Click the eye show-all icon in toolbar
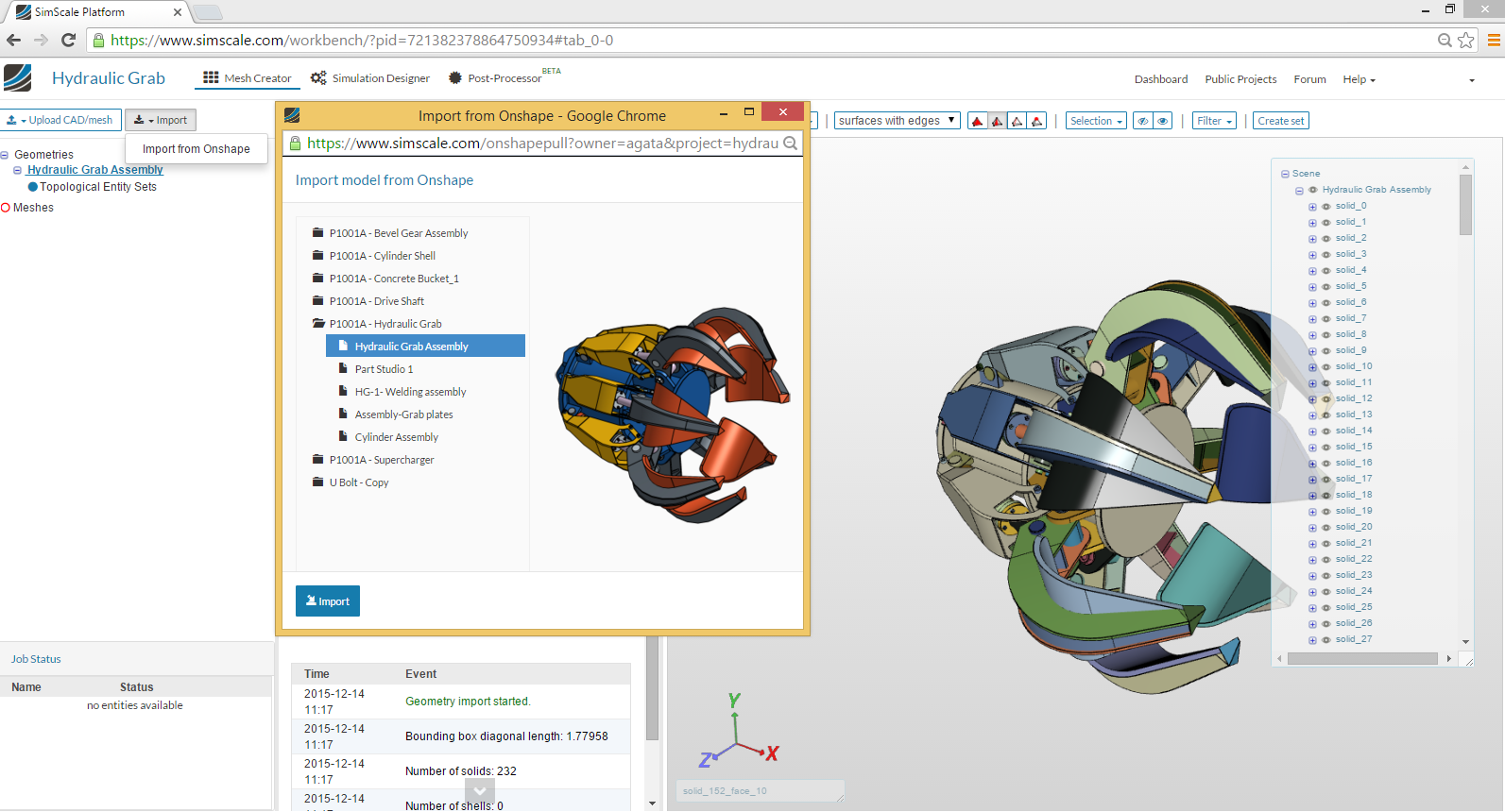The image size is (1505, 812). coord(1163,121)
